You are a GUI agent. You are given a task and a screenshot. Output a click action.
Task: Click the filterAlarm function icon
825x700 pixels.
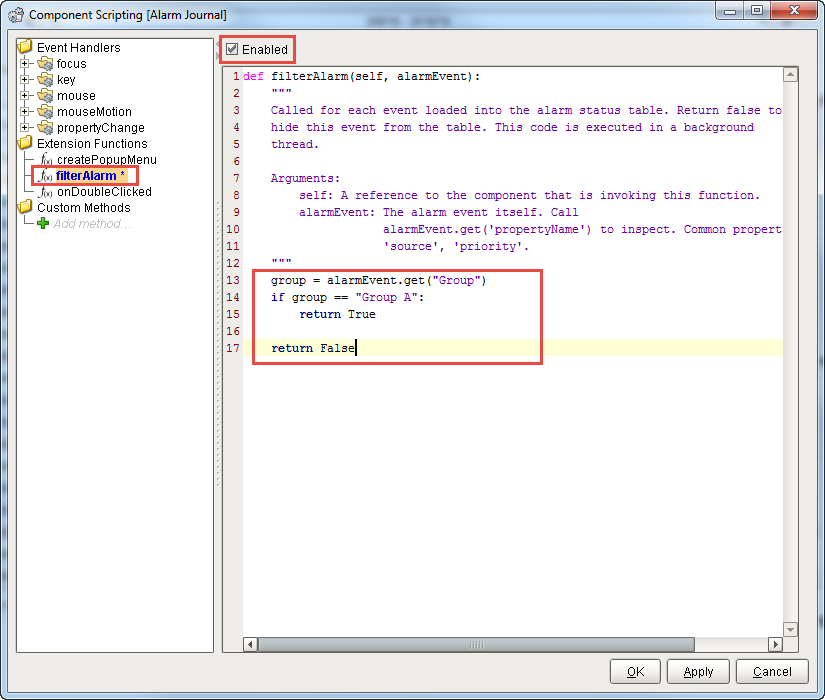click(46, 176)
